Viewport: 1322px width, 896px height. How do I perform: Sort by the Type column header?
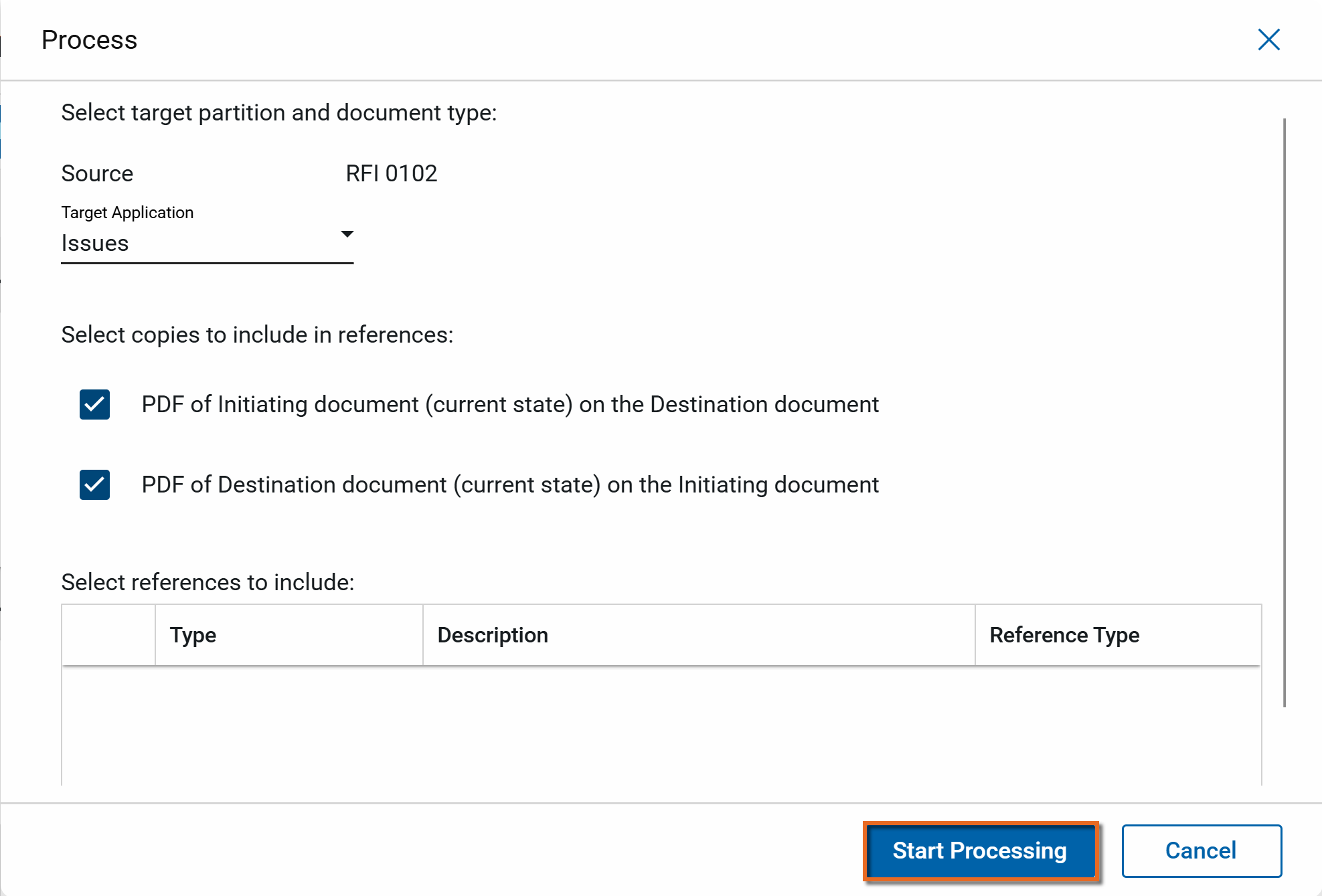[x=193, y=635]
